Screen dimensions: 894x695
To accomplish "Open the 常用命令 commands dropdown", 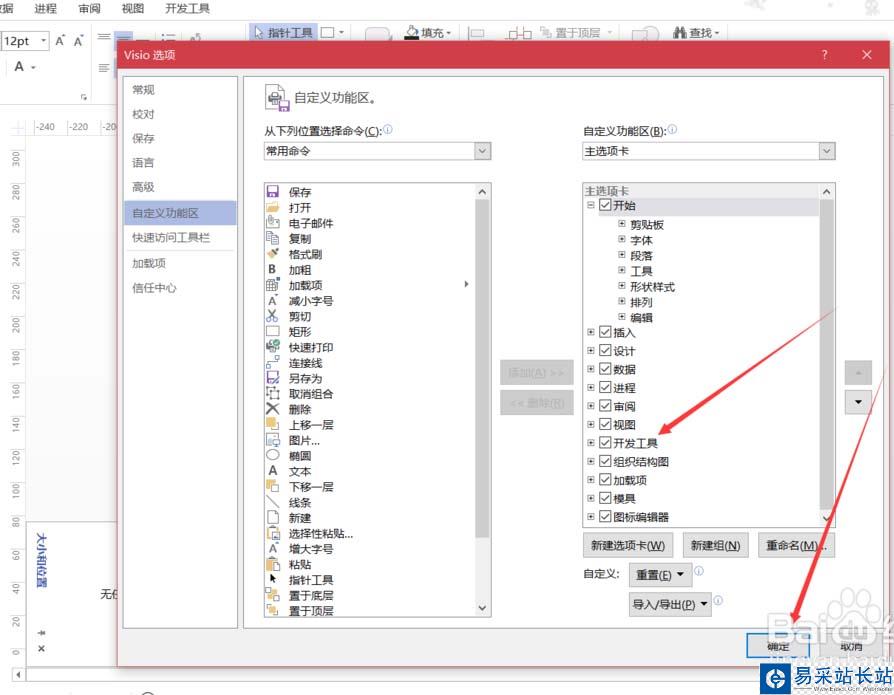I will coord(482,151).
